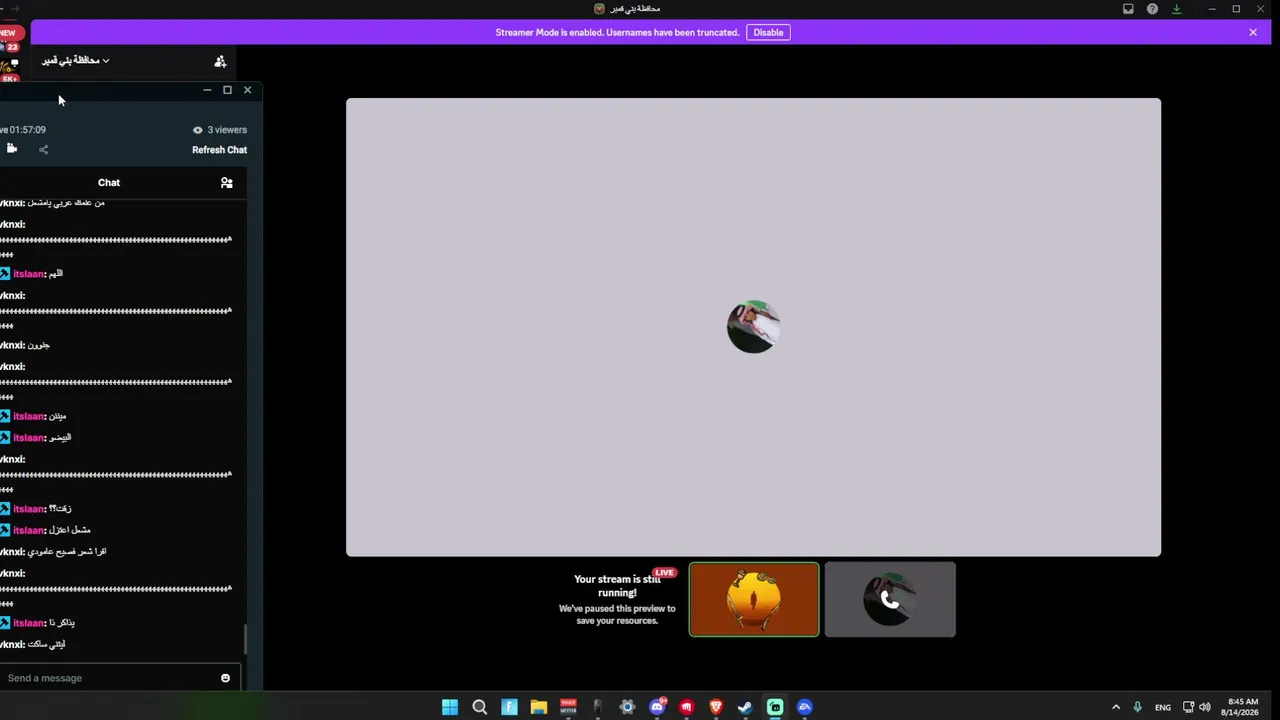The image size is (1280, 720).
Task: Click the chat scrollbar thumb
Action: (245, 640)
